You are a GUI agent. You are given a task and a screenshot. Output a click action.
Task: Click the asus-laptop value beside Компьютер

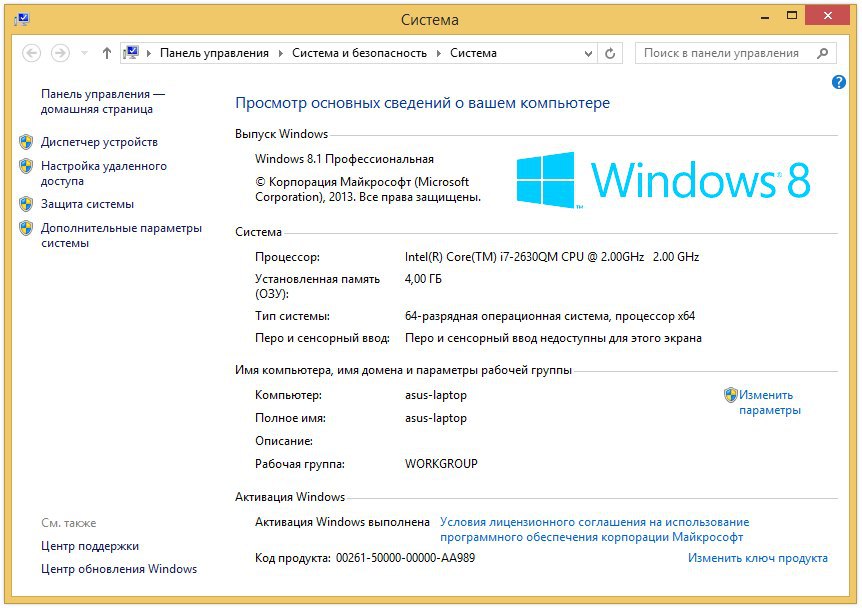tap(436, 395)
